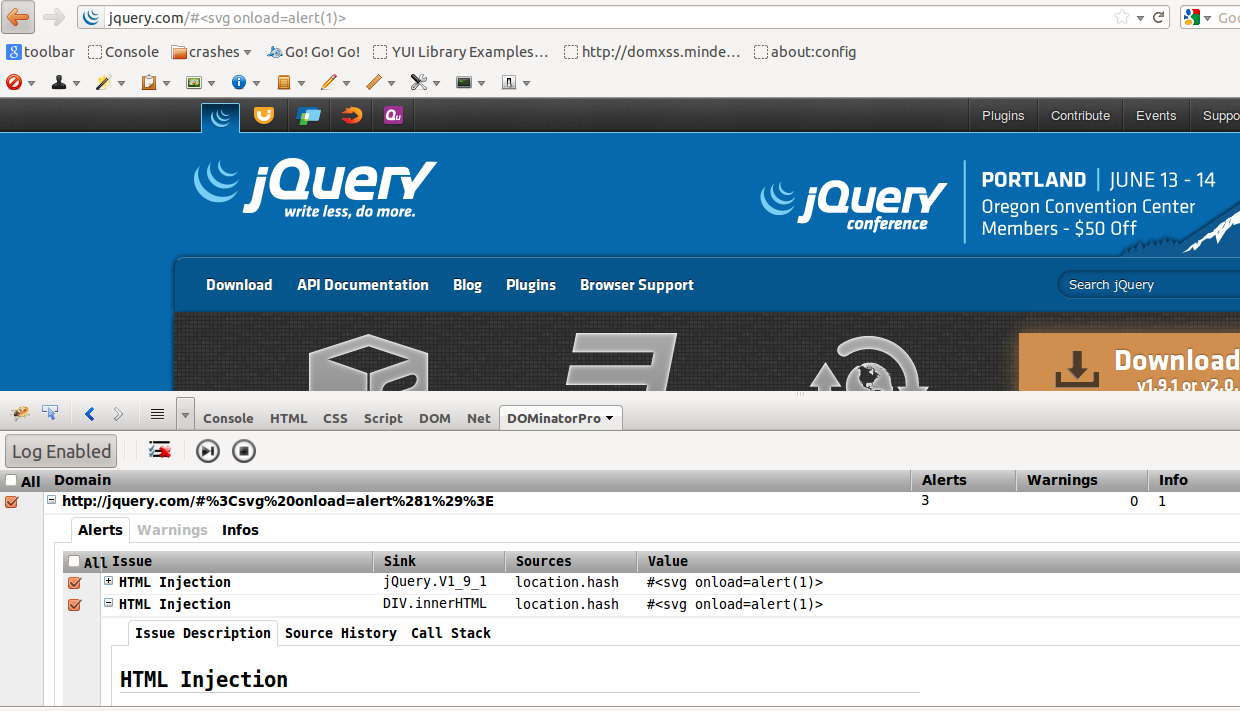Bookmark page with the star icon
This screenshot has width=1240, height=711.
pos(1122,17)
